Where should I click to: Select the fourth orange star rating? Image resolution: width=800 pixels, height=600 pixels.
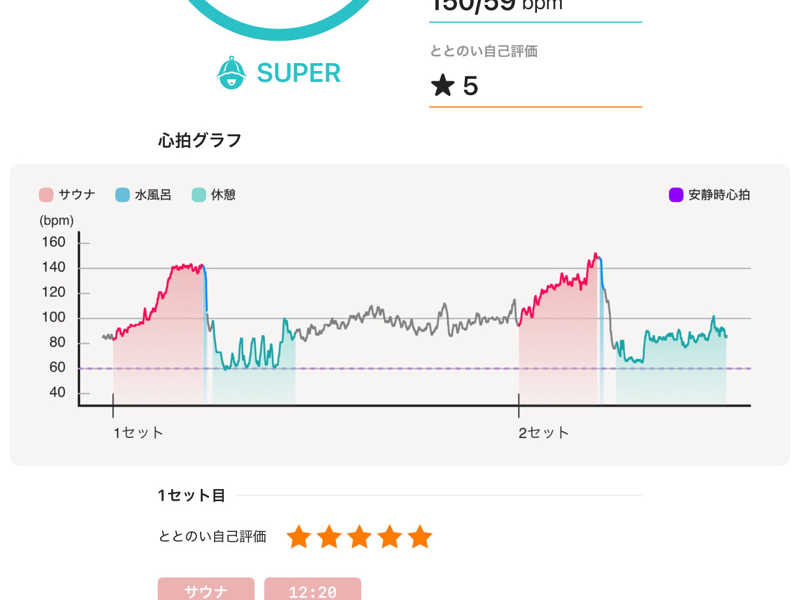[390, 537]
